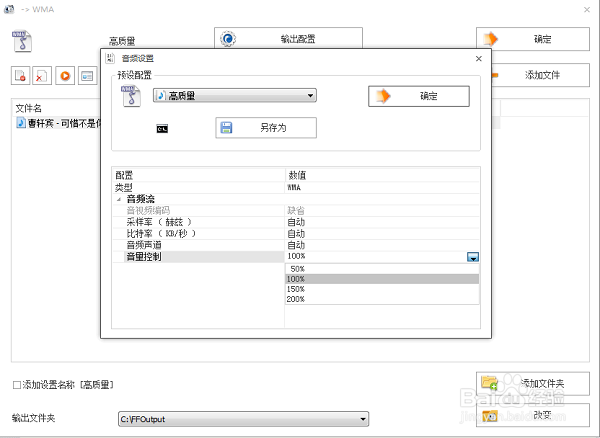
Task: Click the 自动 value for 比特率
Action: [x=382, y=233]
